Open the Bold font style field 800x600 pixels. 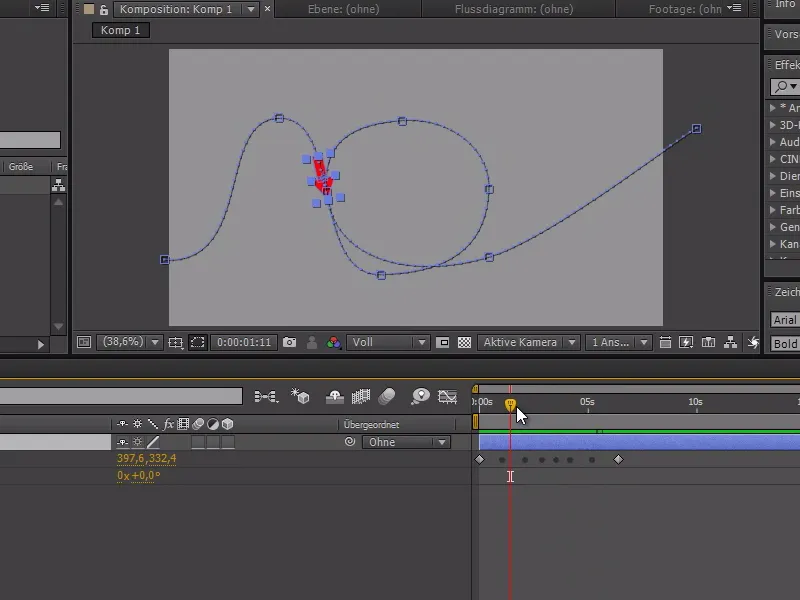click(785, 344)
